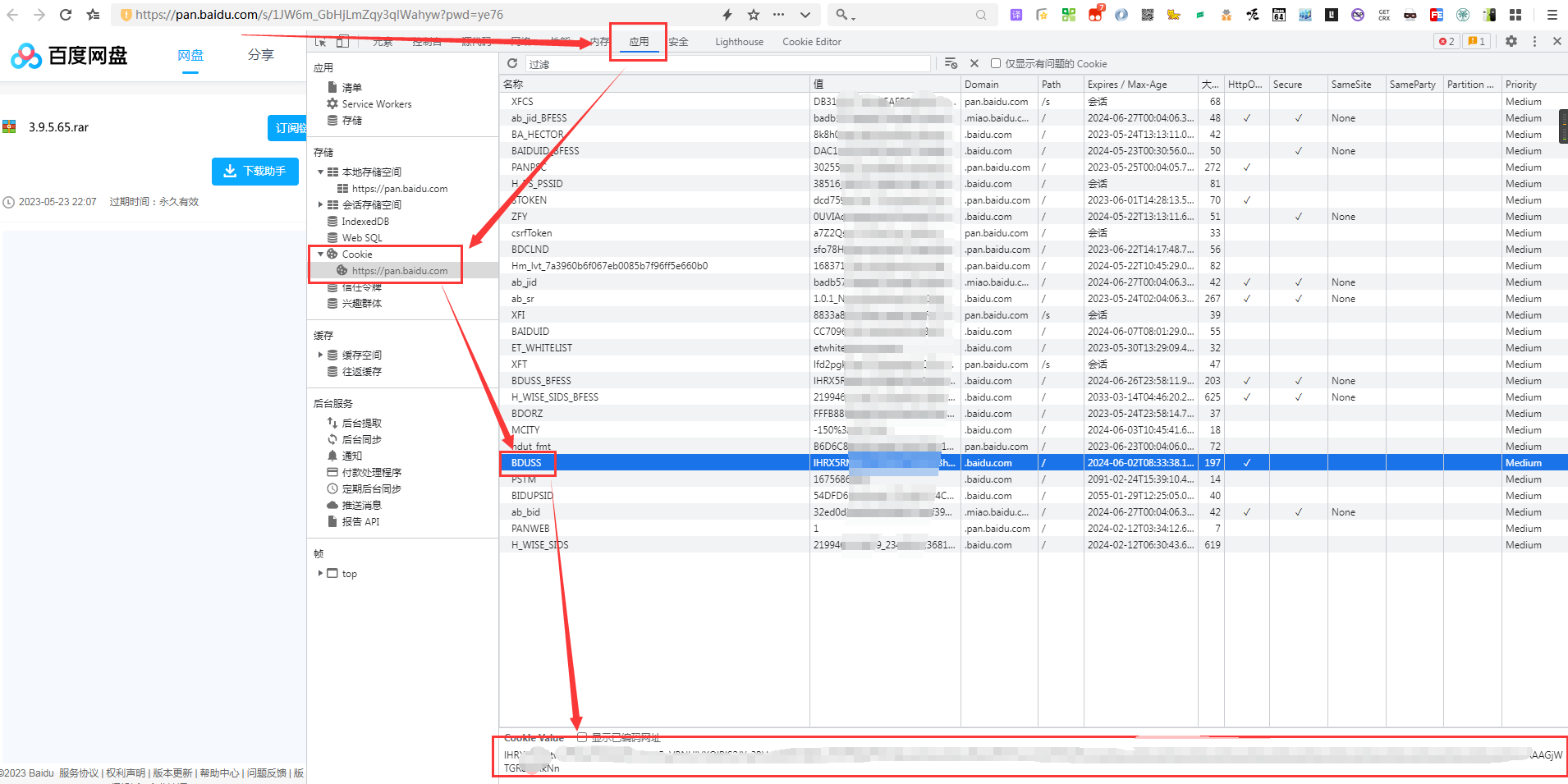The width and height of the screenshot is (1568, 784).
Task: Click the browser reload icon
Action: 66,15
